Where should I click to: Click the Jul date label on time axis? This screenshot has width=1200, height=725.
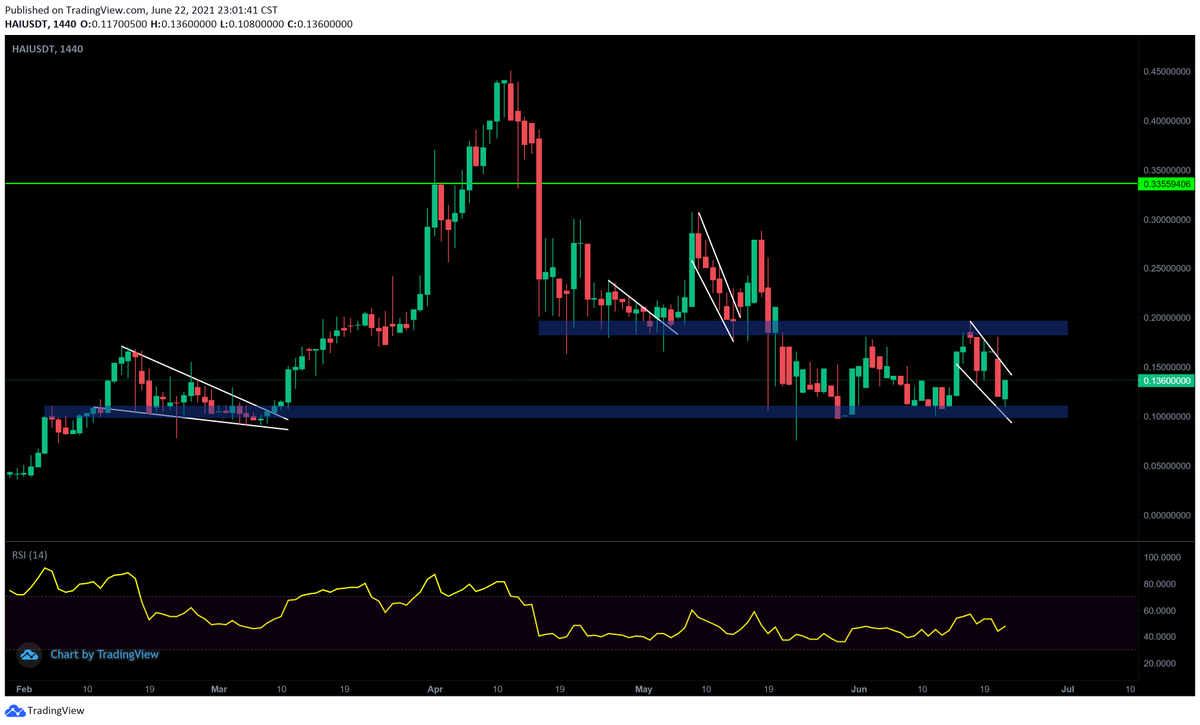coord(1067,689)
